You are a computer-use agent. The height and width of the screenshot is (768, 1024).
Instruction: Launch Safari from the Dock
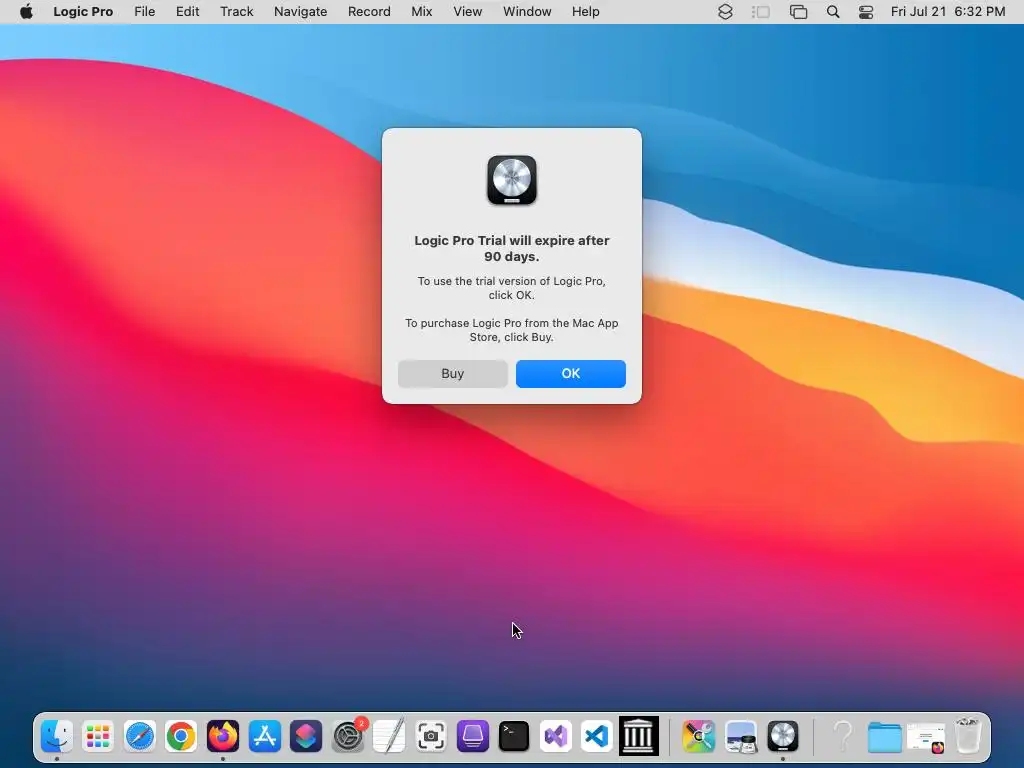(140, 736)
